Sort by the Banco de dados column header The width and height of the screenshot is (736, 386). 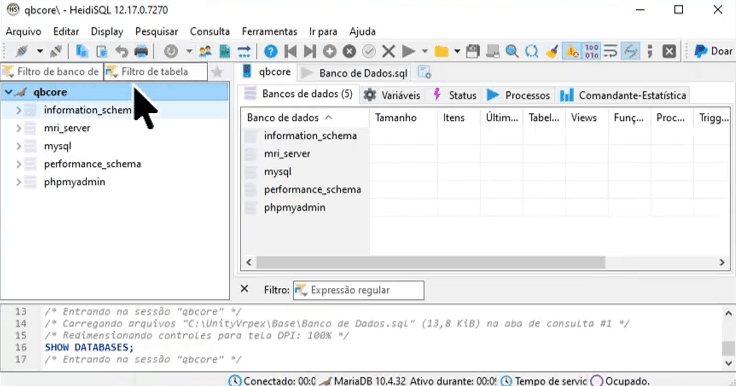(305, 117)
